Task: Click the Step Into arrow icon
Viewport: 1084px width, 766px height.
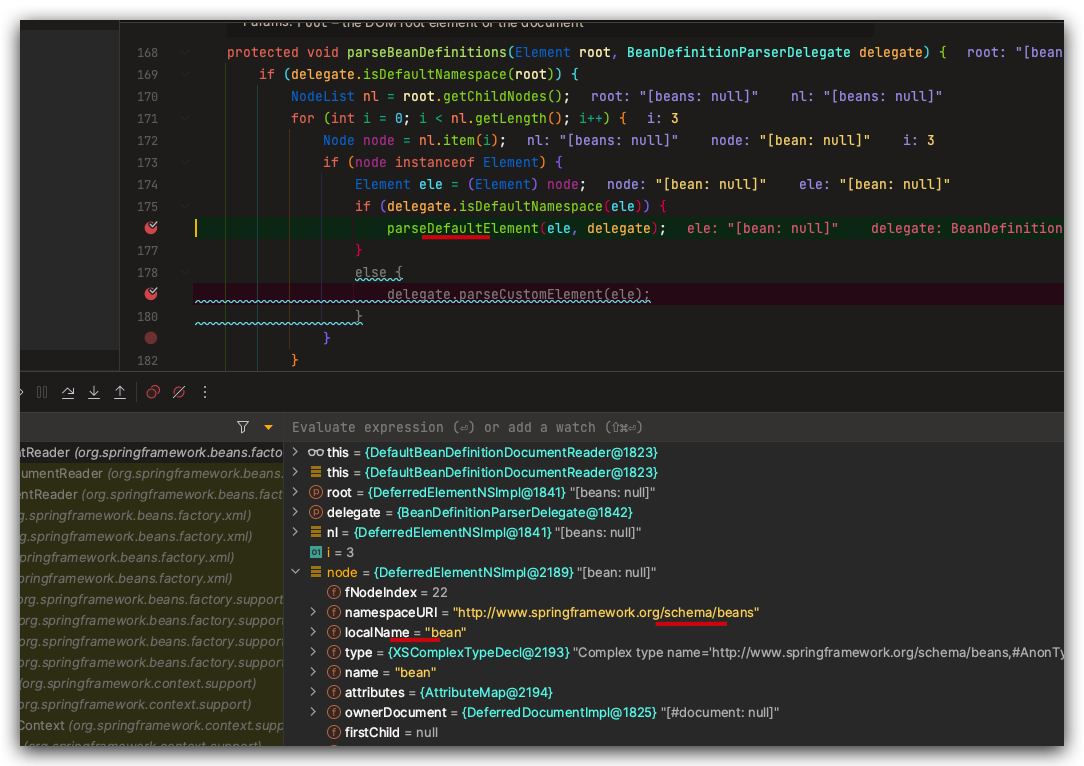Action: click(x=94, y=393)
